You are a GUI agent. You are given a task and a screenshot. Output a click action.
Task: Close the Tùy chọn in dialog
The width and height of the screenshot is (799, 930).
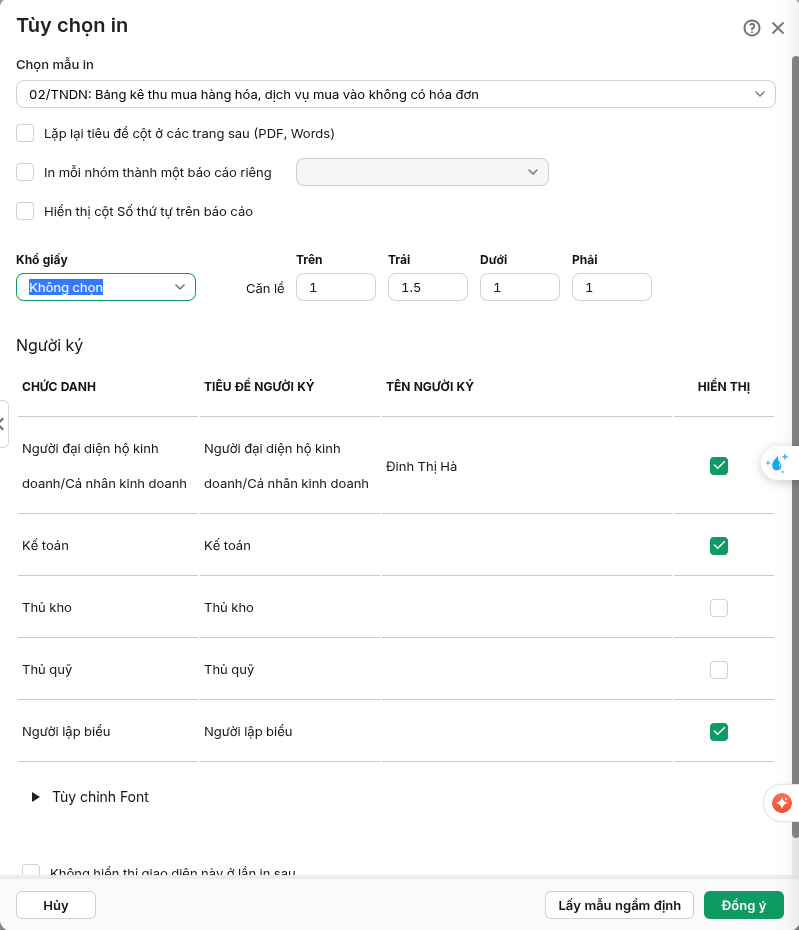(778, 28)
